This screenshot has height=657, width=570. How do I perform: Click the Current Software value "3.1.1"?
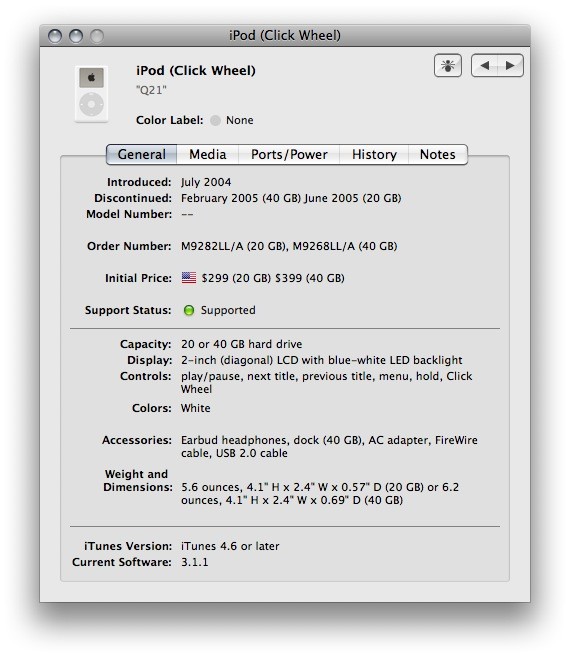point(194,562)
